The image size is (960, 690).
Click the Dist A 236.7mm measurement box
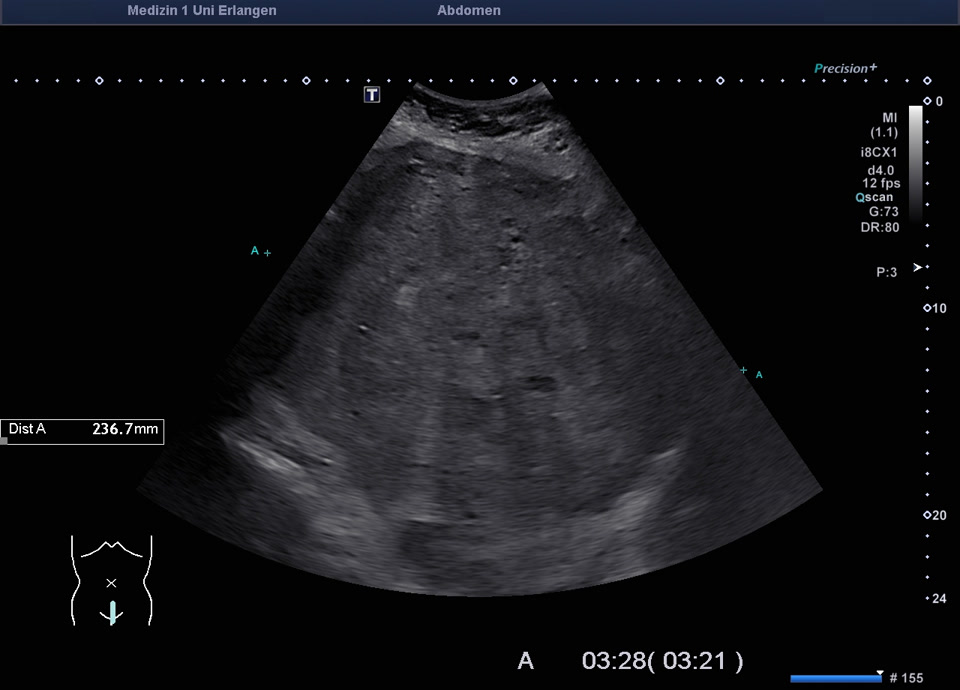pos(83,430)
